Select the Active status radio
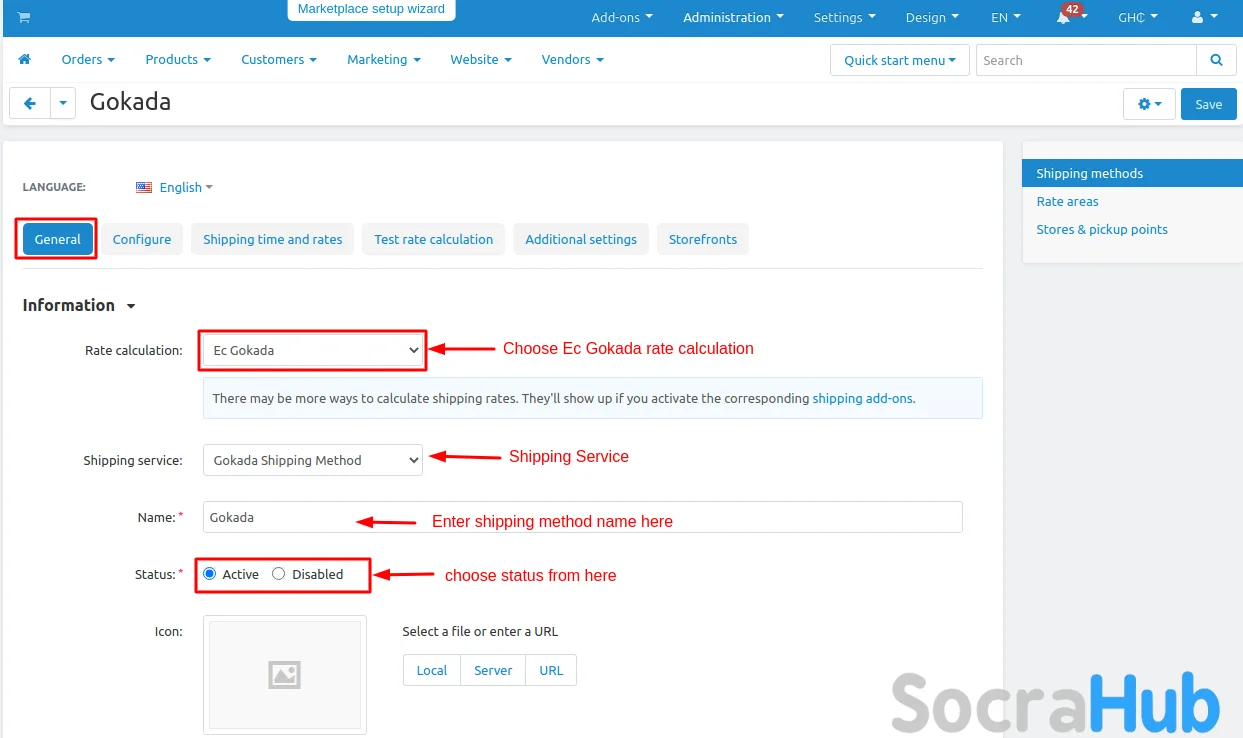The height and width of the screenshot is (738, 1243). pos(209,574)
